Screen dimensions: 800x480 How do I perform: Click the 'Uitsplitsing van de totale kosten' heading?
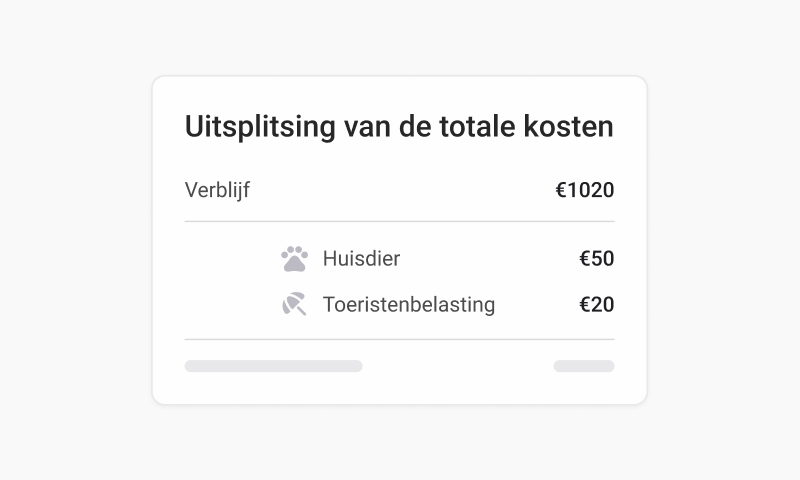[399, 128]
